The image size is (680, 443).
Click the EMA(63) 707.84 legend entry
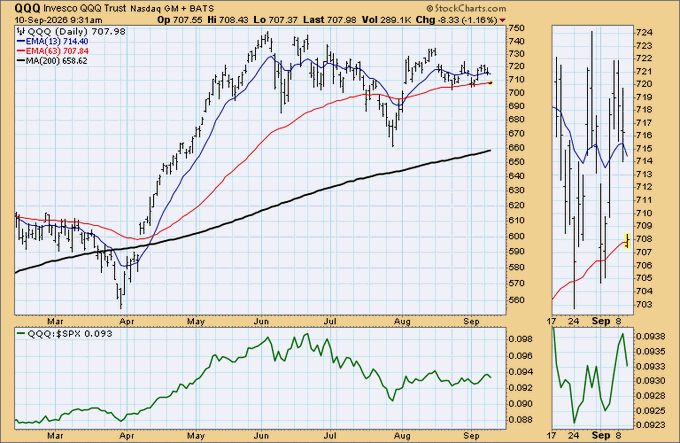(57, 51)
